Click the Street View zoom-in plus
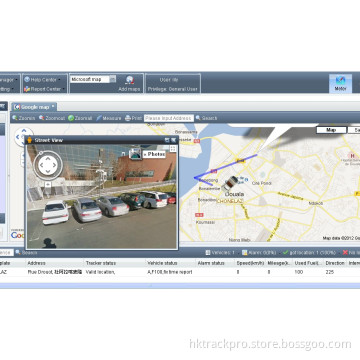360x360 pixels. pyautogui.click(x=48, y=184)
